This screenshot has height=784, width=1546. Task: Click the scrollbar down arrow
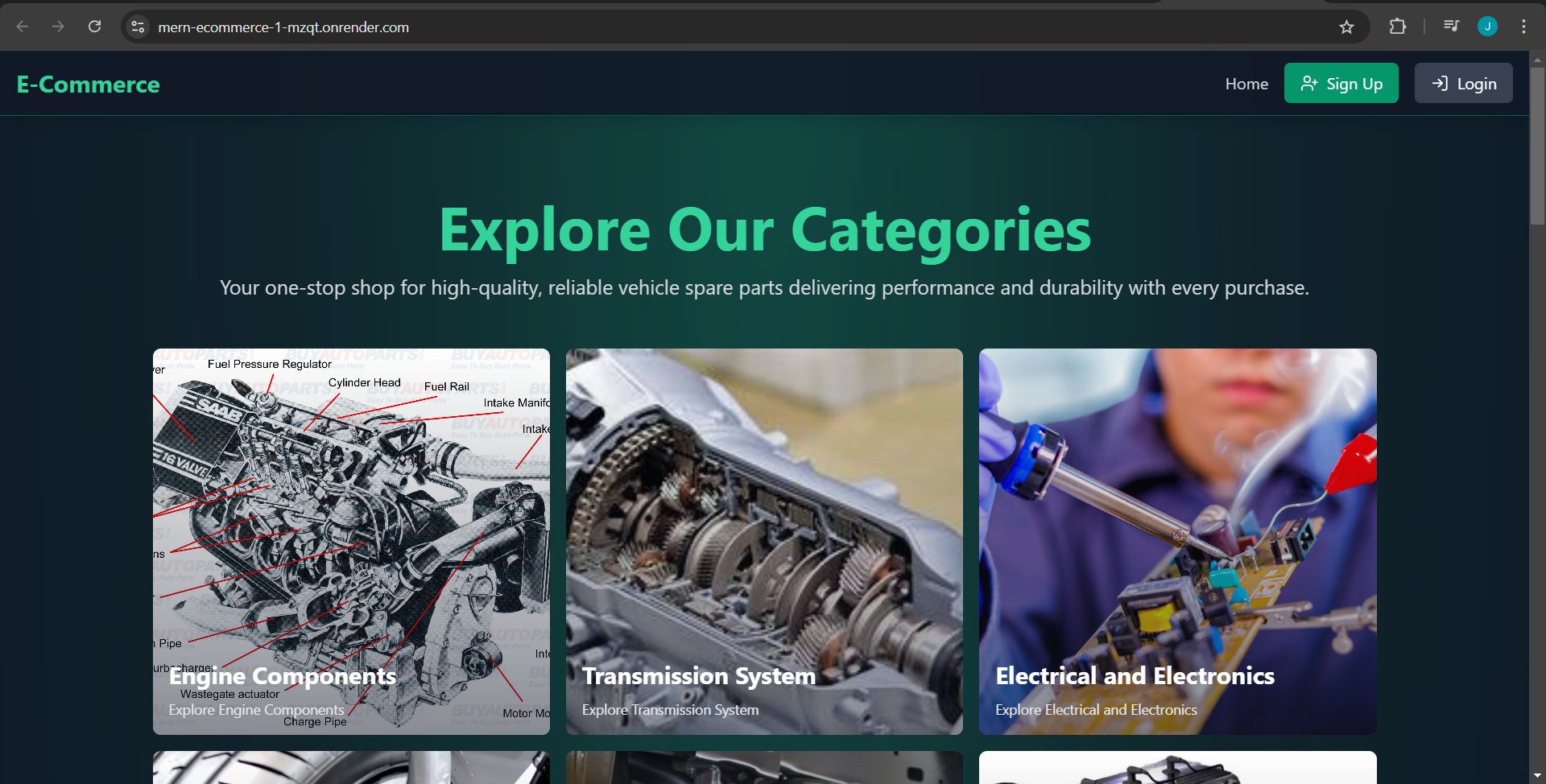[x=1537, y=776]
